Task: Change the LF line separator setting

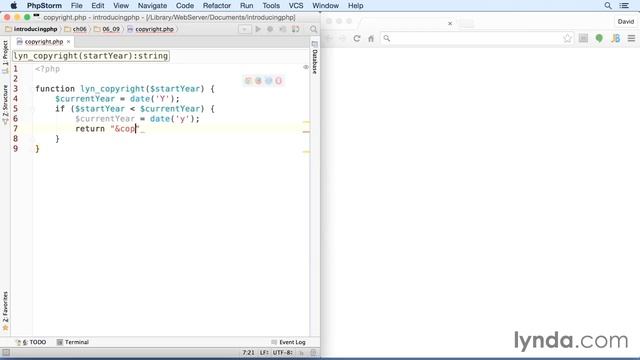Action: coord(264,353)
